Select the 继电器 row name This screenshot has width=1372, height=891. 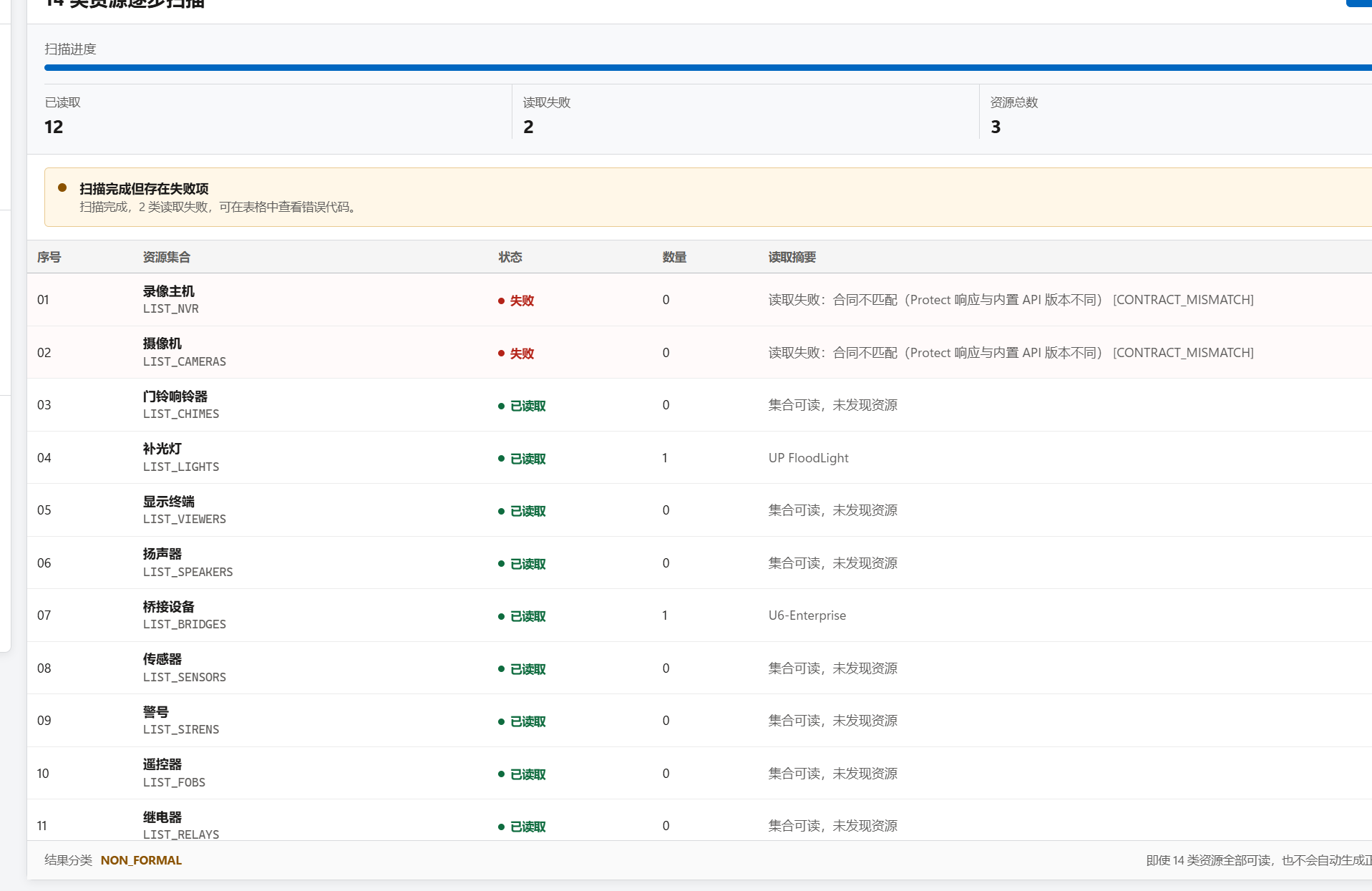pyautogui.click(x=162, y=817)
